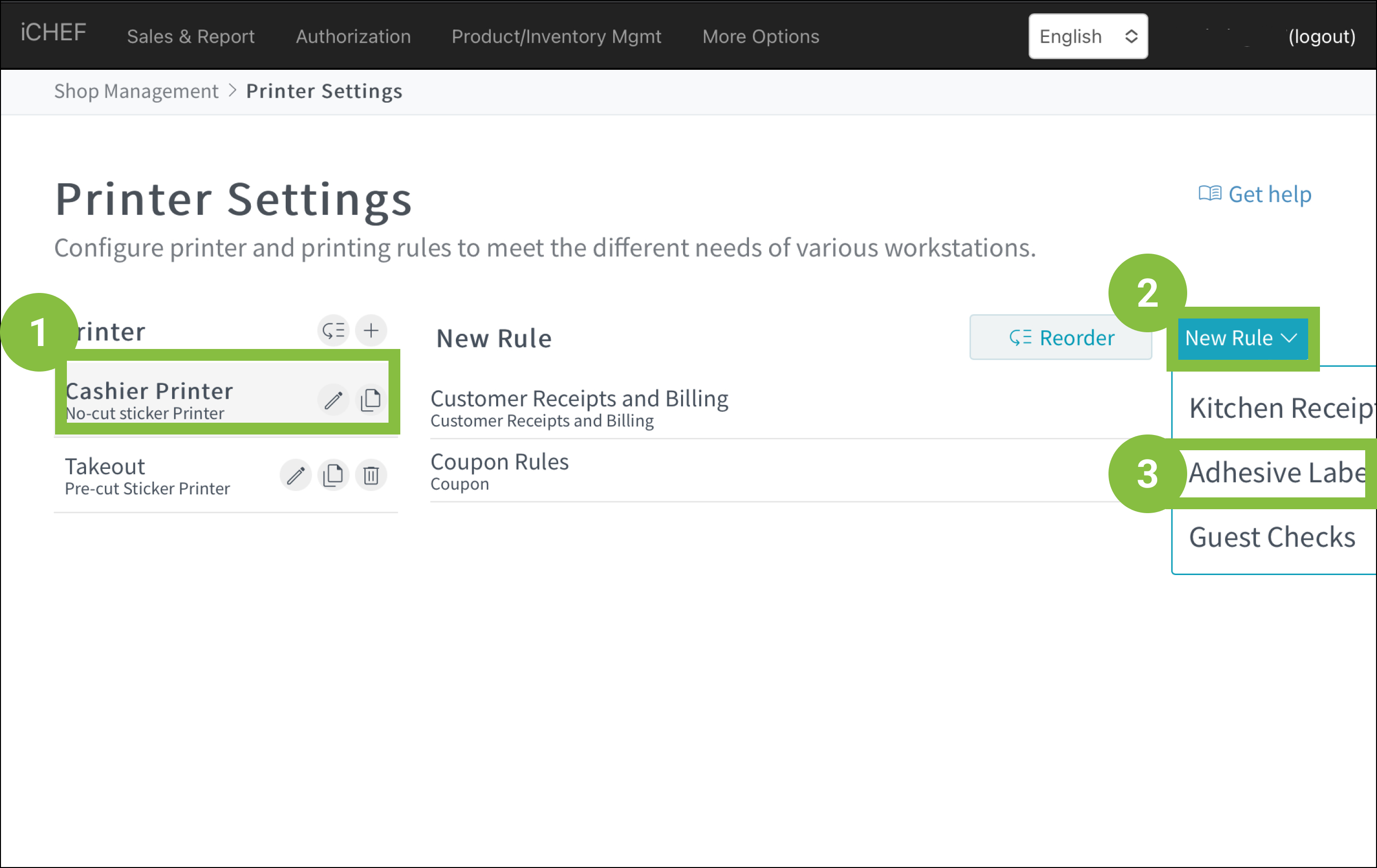Duplicate the Cashier Printer with copy icon
This screenshot has height=868, width=1377.
tap(371, 400)
